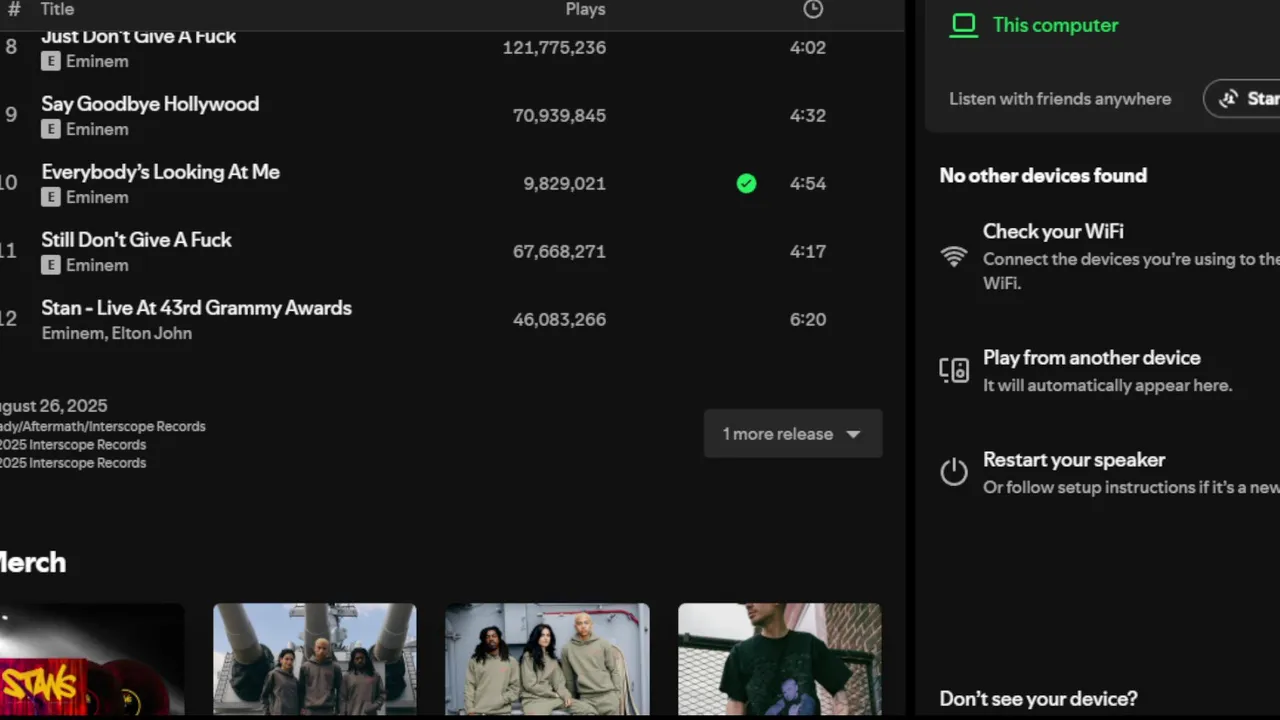The width and height of the screenshot is (1280, 720).
Task: Click the Play from another device icon
Action: [954, 370]
